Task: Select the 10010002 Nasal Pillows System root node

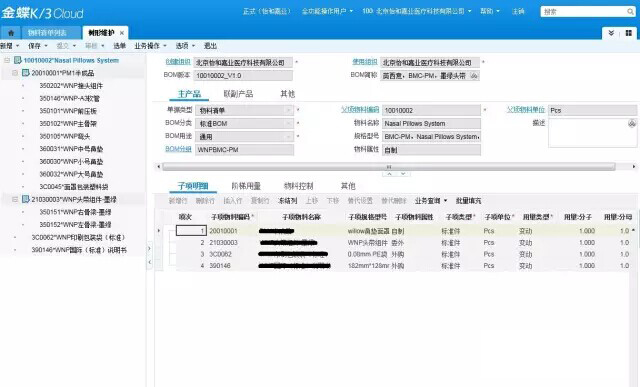Action: pyautogui.click(x=71, y=60)
